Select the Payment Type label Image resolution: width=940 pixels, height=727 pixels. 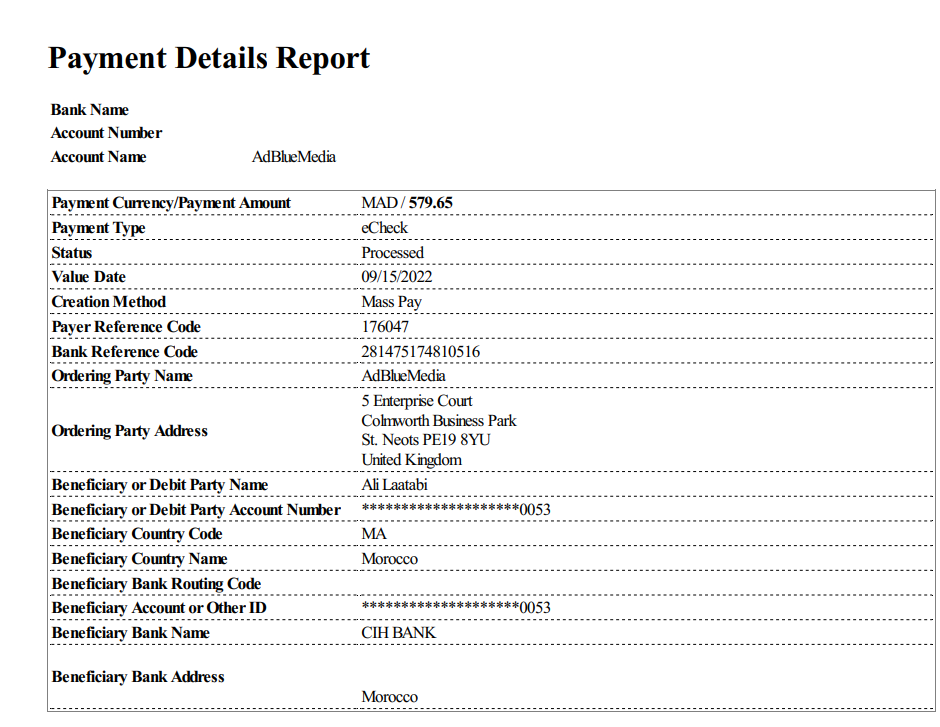(98, 228)
